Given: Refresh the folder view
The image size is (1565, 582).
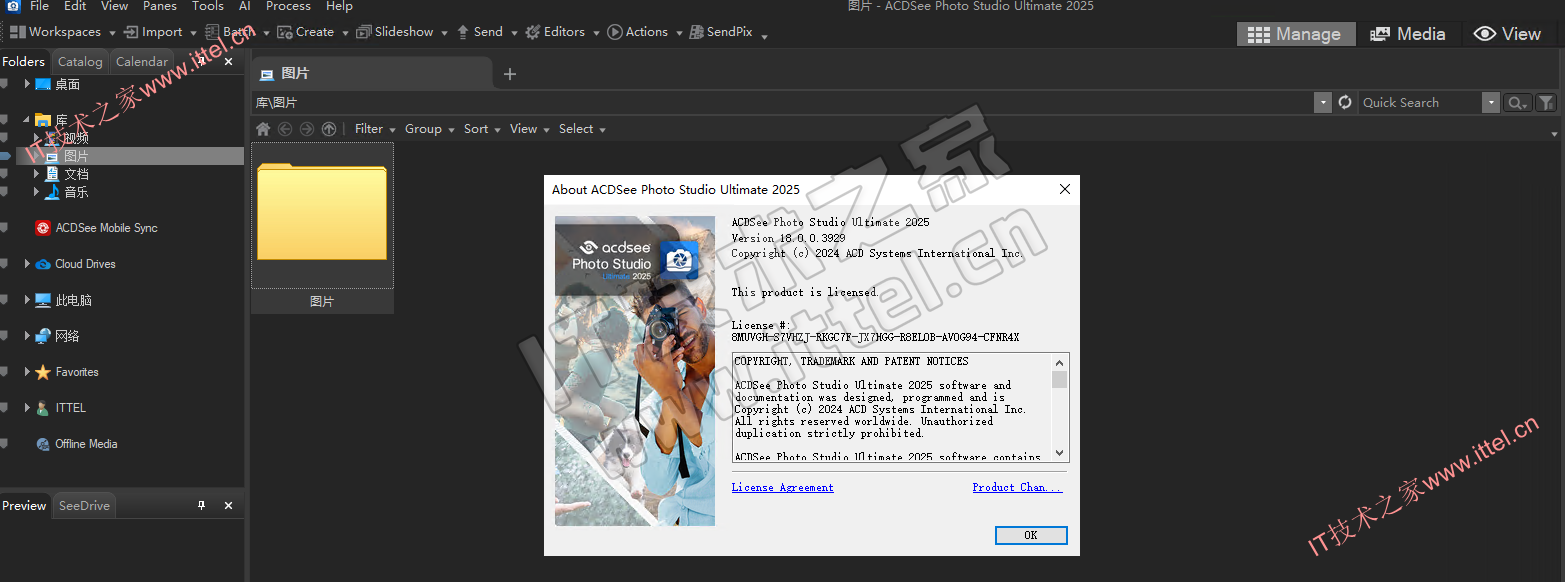Looking at the screenshot, I should 1345,102.
